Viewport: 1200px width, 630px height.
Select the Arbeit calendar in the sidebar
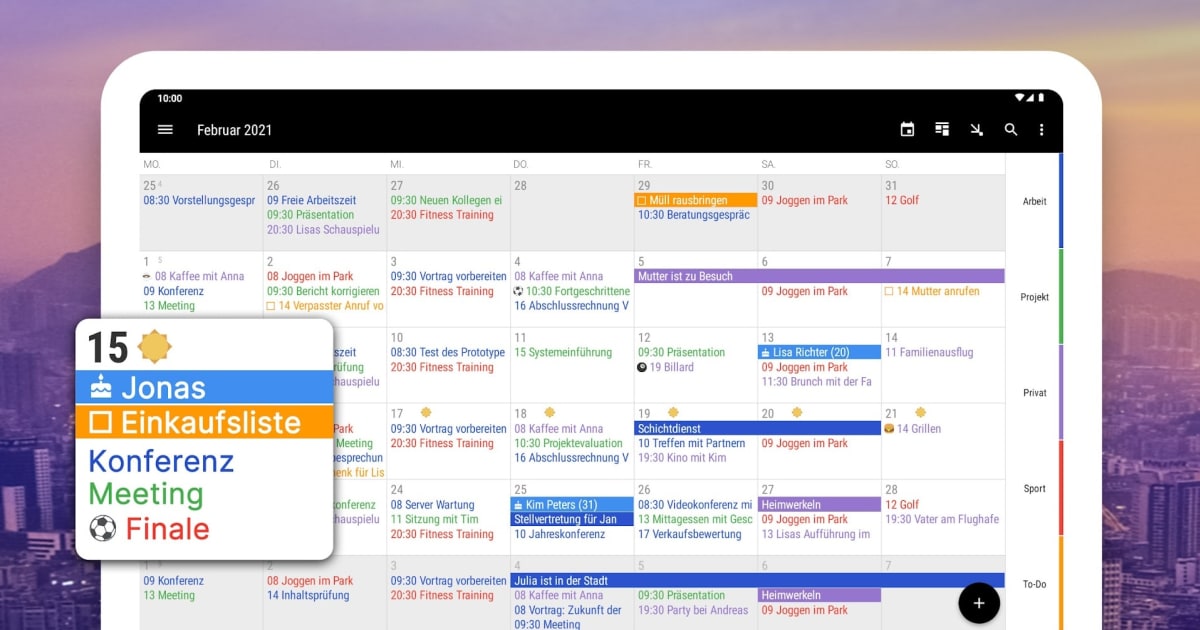[1033, 200]
